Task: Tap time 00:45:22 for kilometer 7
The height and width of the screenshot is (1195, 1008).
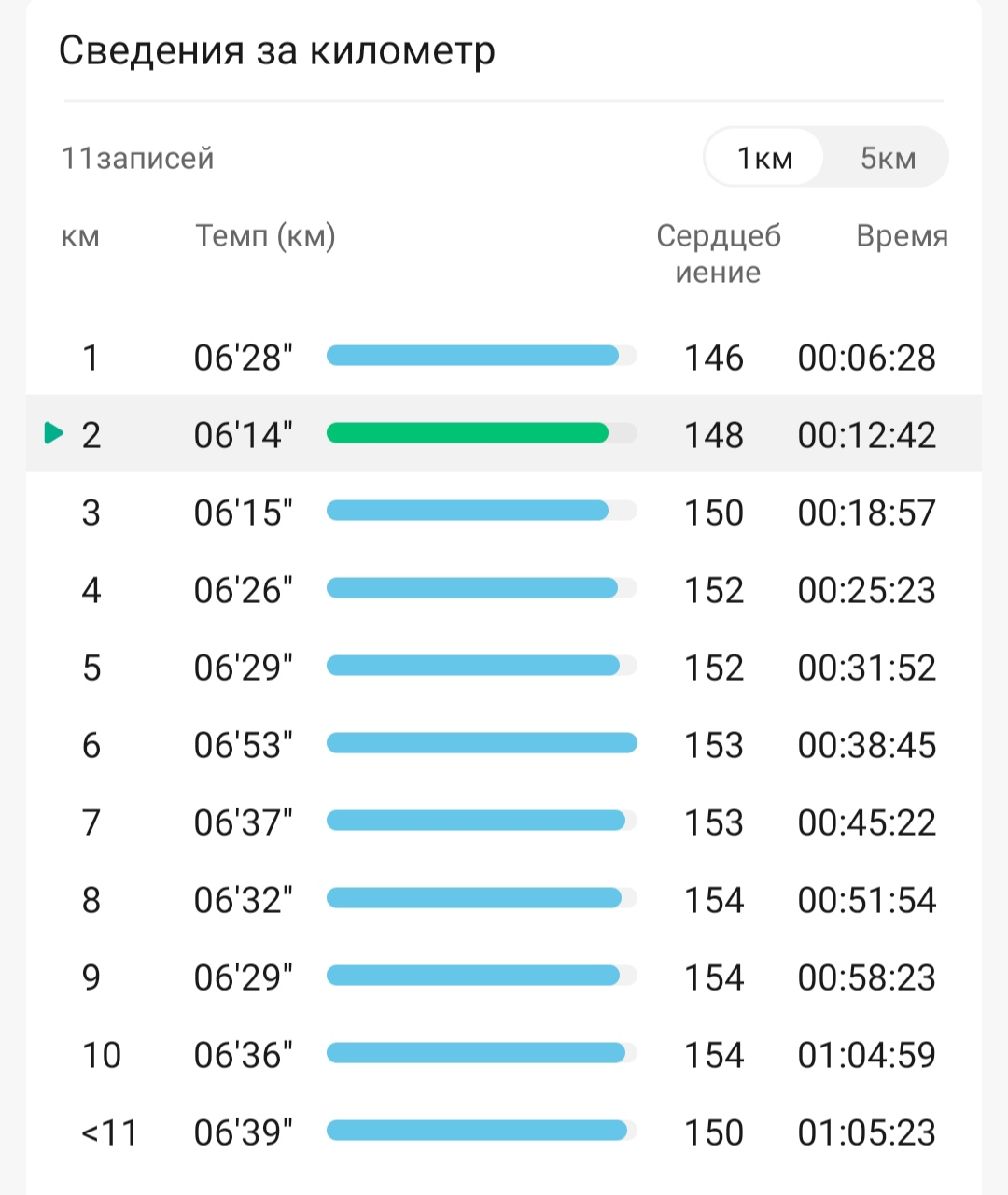Action: click(x=866, y=822)
